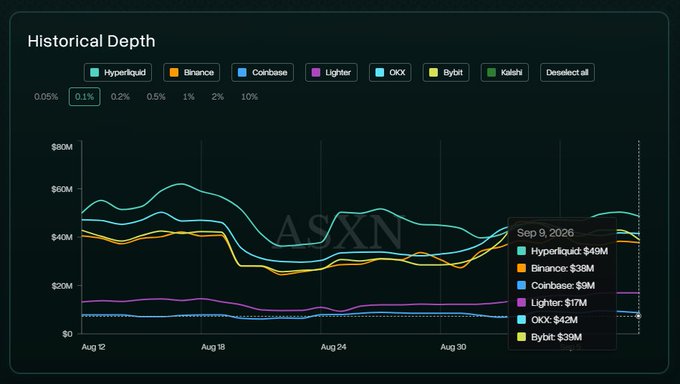
Task: Select the 0.1% depth tab
Action: click(x=85, y=97)
